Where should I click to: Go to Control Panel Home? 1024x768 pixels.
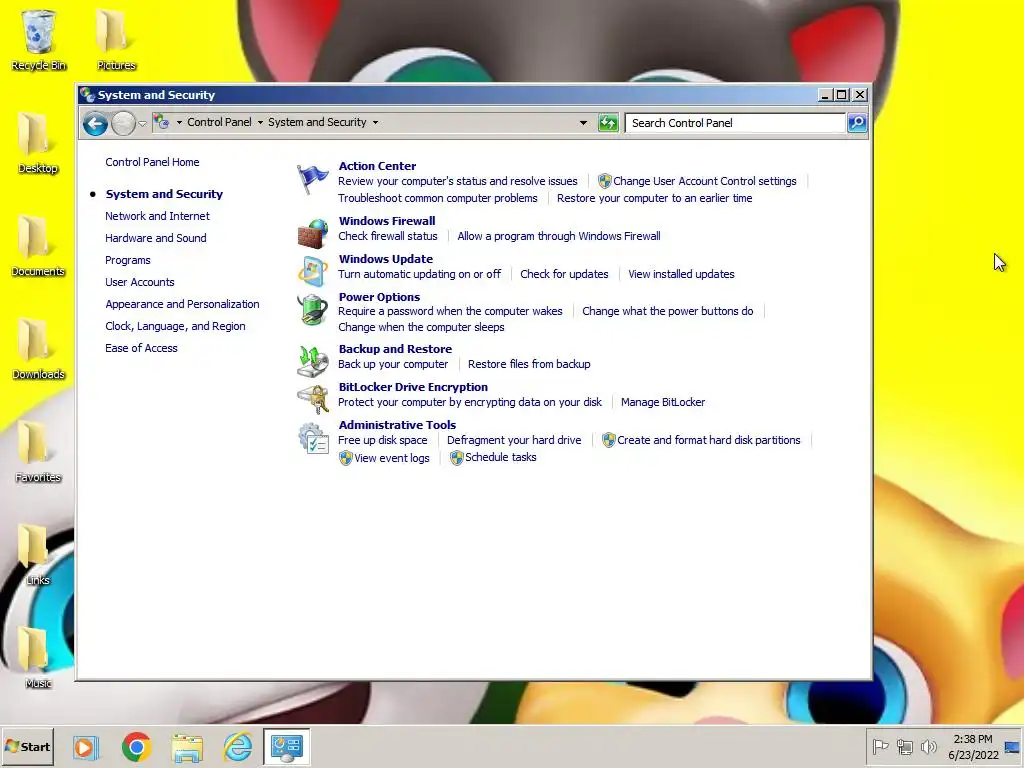click(x=152, y=162)
